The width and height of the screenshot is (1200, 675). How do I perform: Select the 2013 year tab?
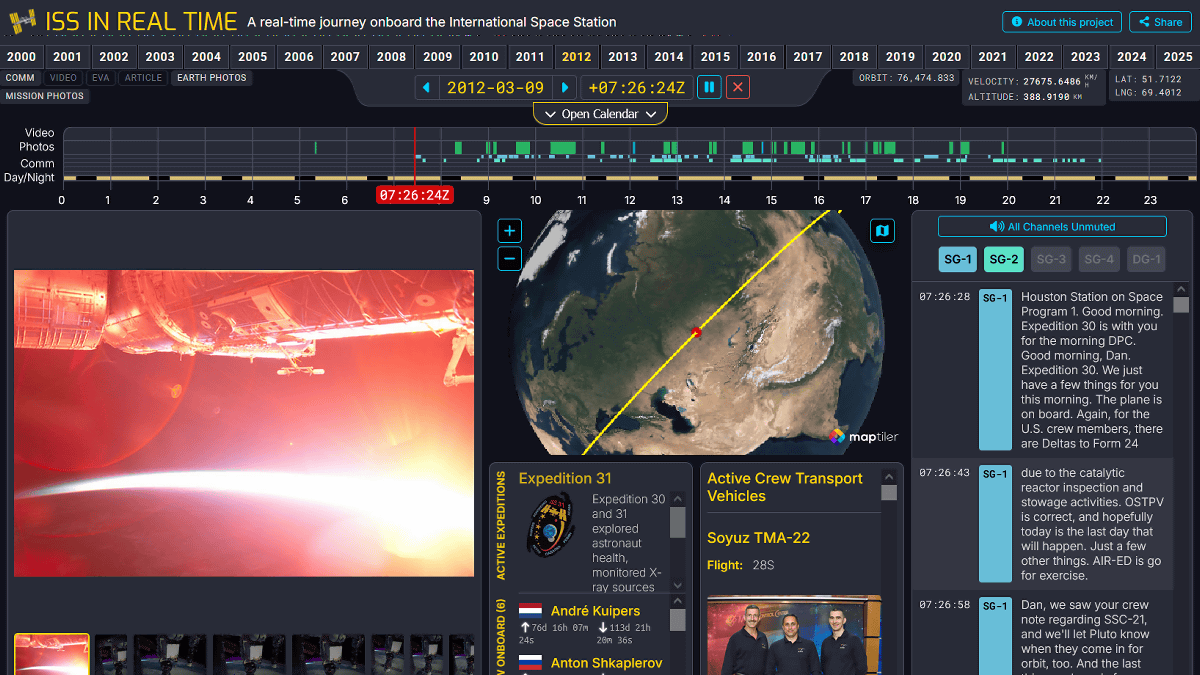pyautogui.click(x=622, y=57)
